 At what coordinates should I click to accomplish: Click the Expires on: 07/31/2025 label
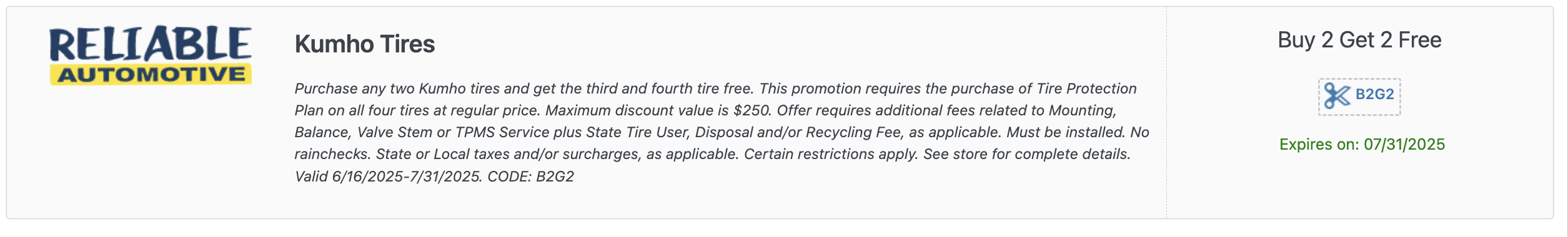coord(1362,145)
